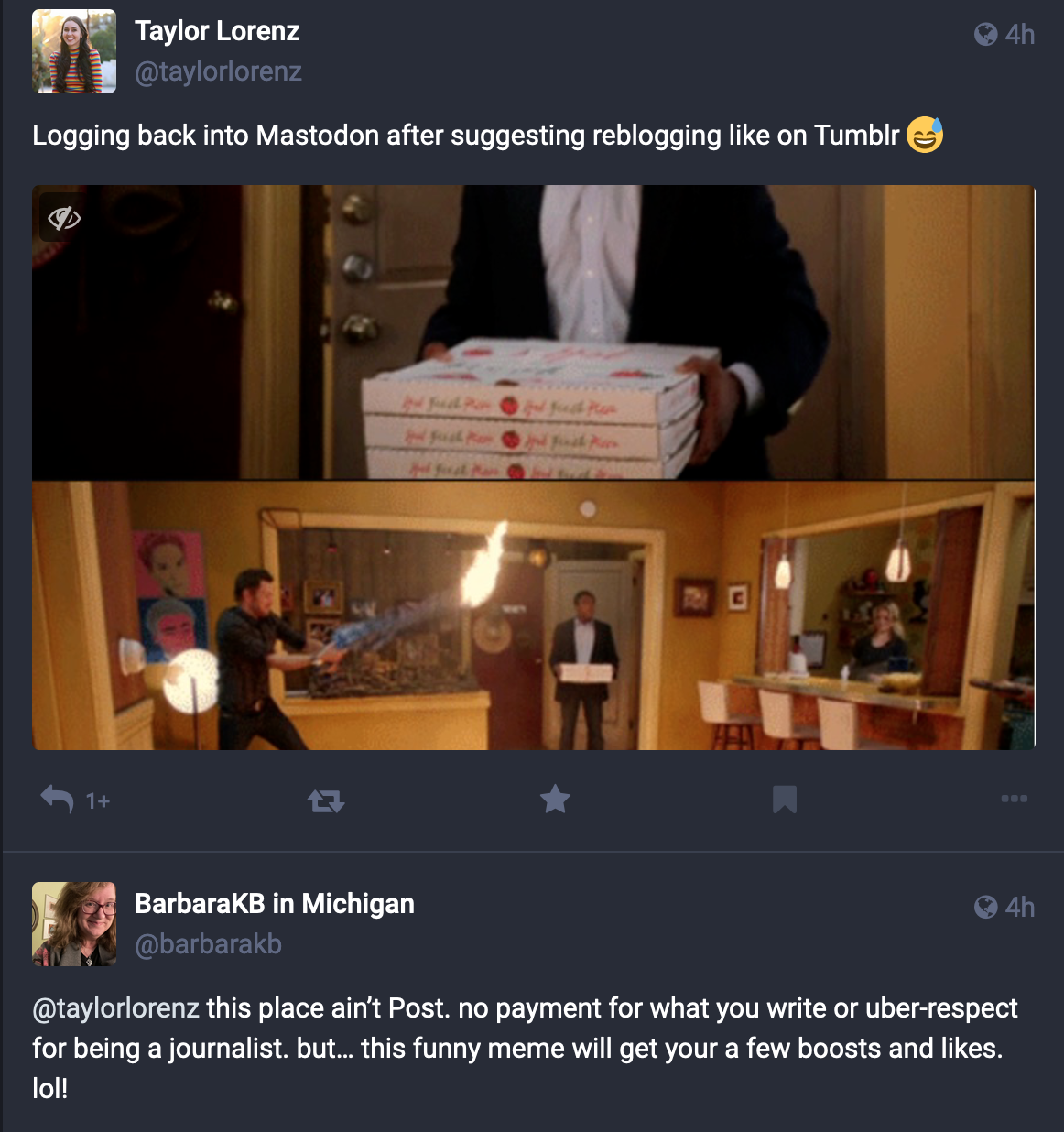Click the globe visibility icon on Taylor's post
Viewport: 1064px width, 1132px height.
click(986, 35)
